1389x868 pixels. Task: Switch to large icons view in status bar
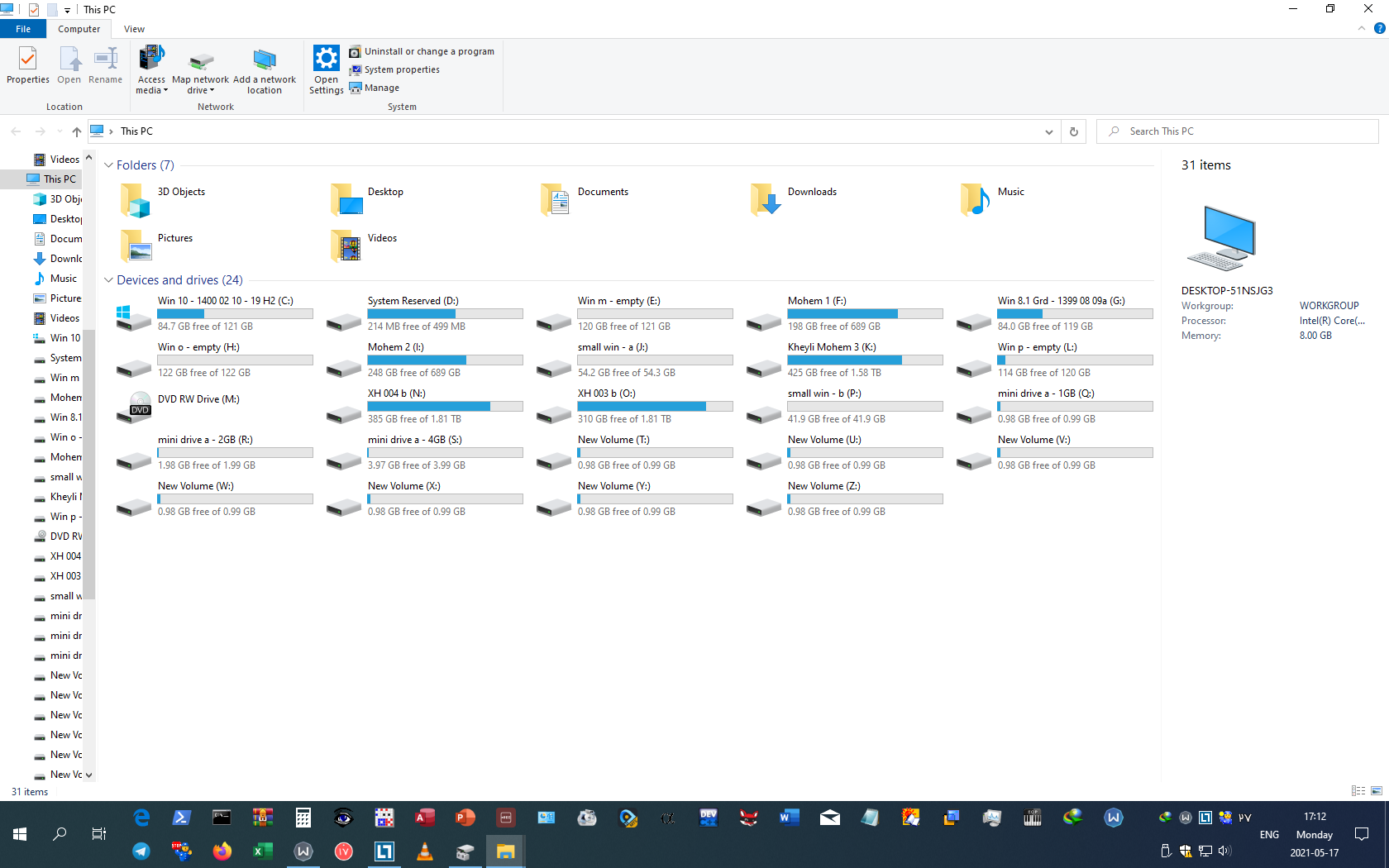pyautogui.click(x=1377, y=791)
